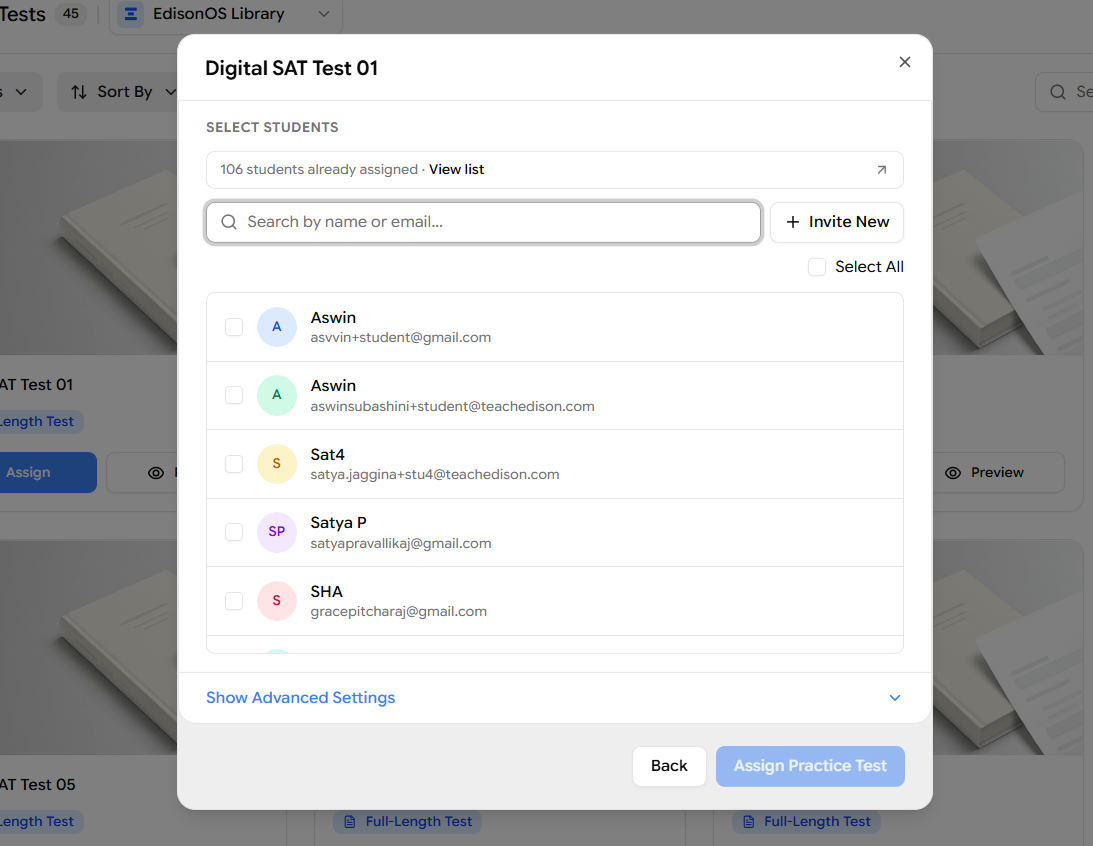
Task: Click the magnifier icon in student search
Action: pyautogui.click(x=229, y=222)
